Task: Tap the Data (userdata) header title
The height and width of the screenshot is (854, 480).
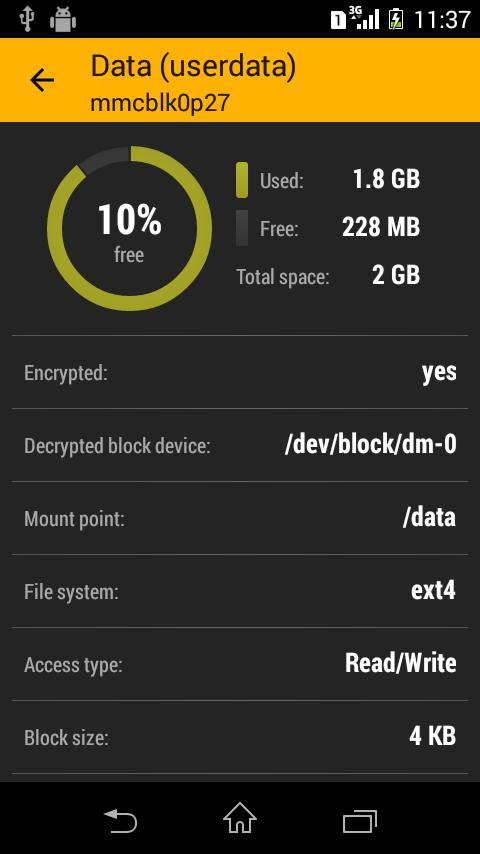Action: 193,66
